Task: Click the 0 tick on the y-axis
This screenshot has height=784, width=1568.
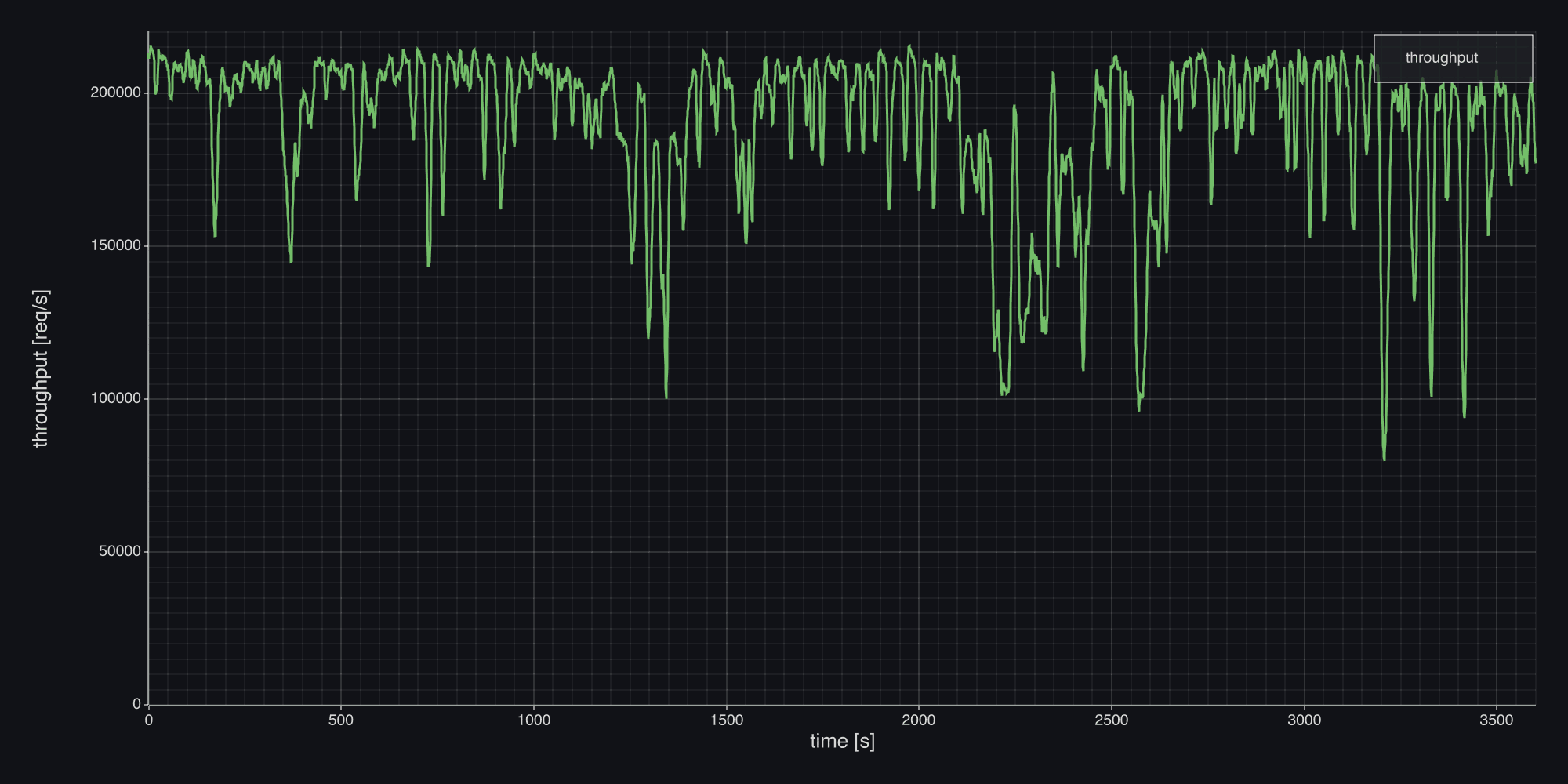Action: click(136, 703)
